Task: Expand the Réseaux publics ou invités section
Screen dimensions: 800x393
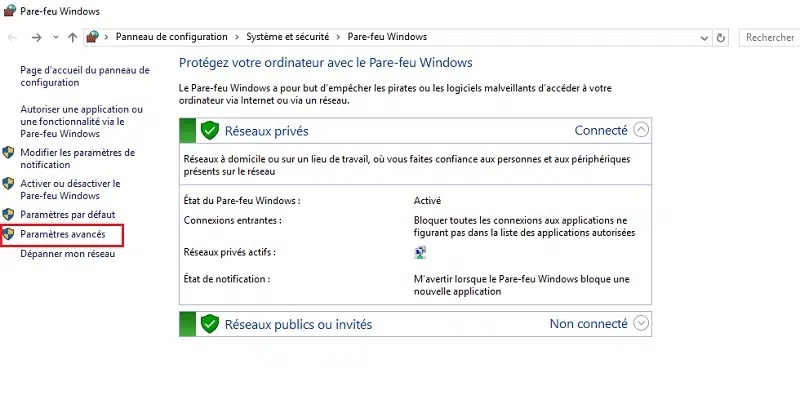Action: coord(641,324)
